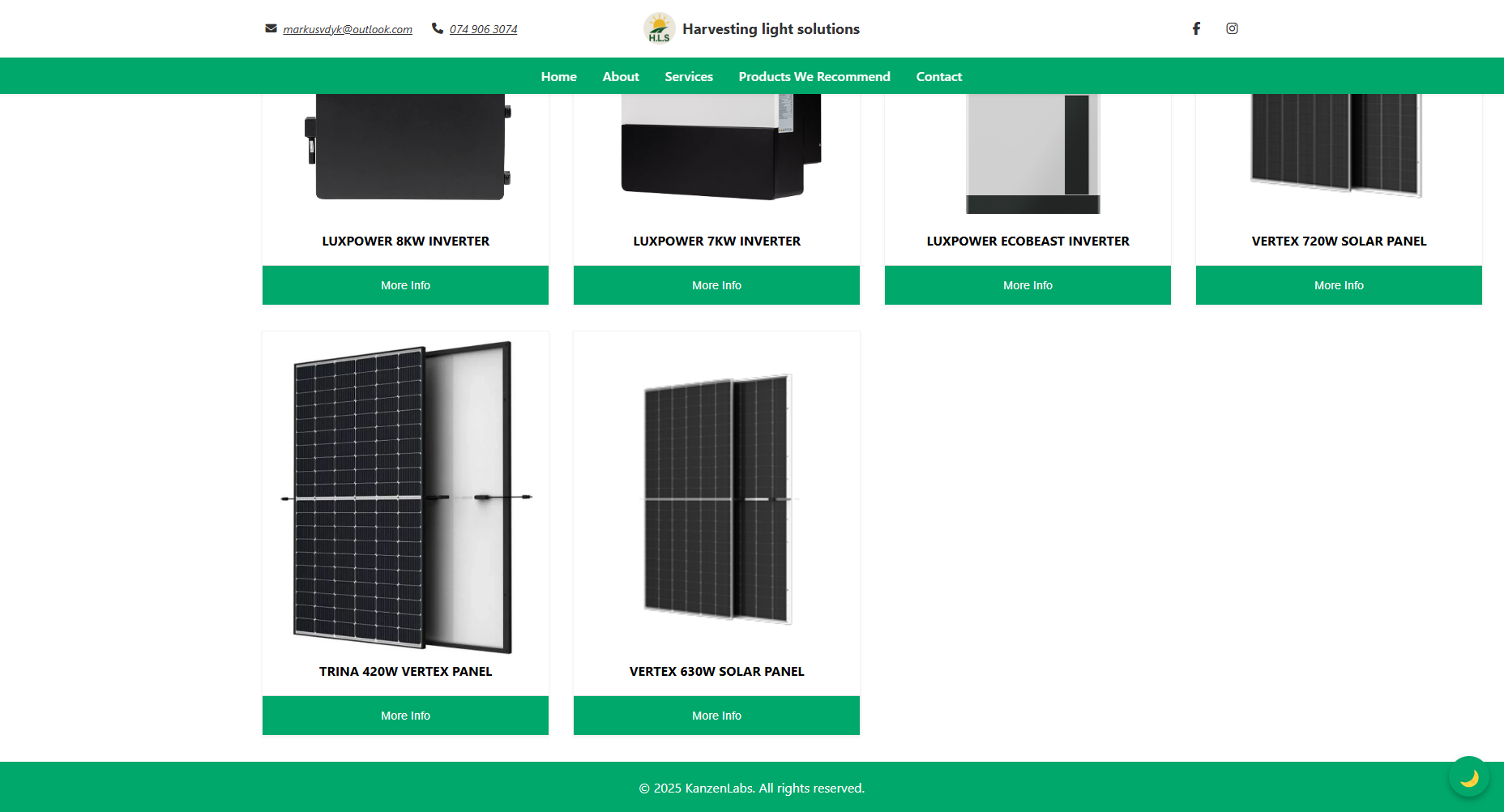Select VERTEX 630W SOLAR PANEL title
Image resolution: width=1504 pixels, height=812 pixels.
[716, 672]
